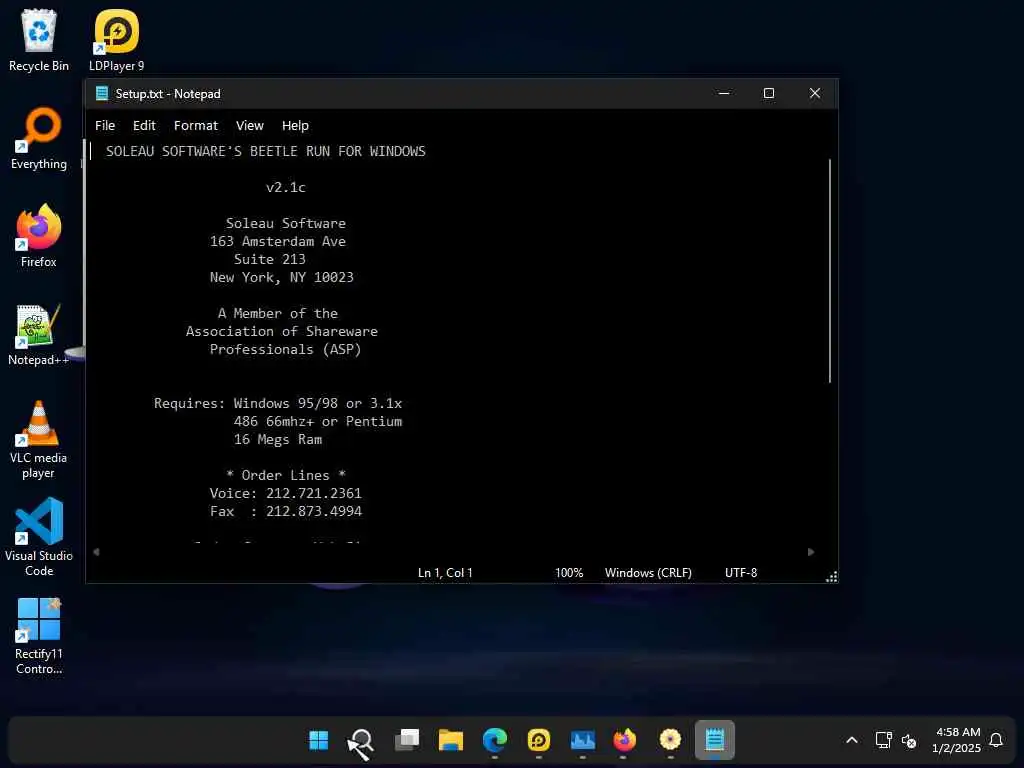This screenshot has width=1024, height=768.
Task: Open the Help menu in Notepad
Action: 295,125
